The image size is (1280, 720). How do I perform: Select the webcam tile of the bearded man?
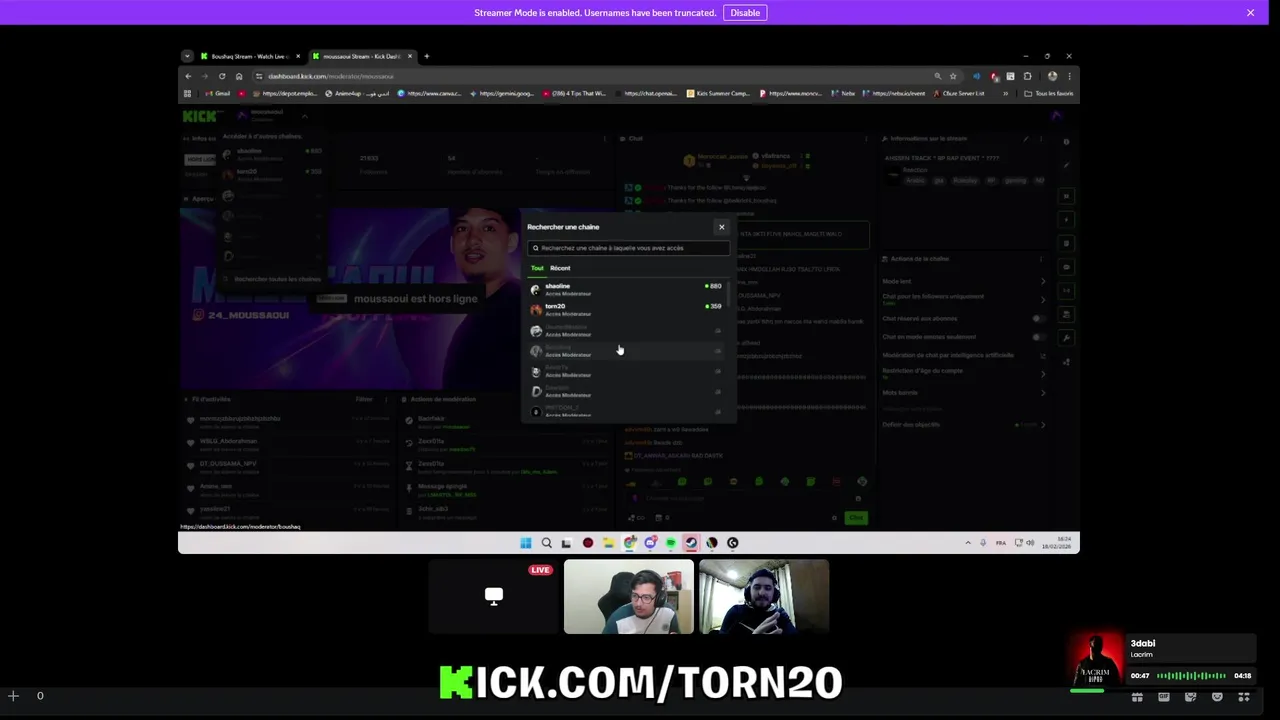[x=764, y=596]
